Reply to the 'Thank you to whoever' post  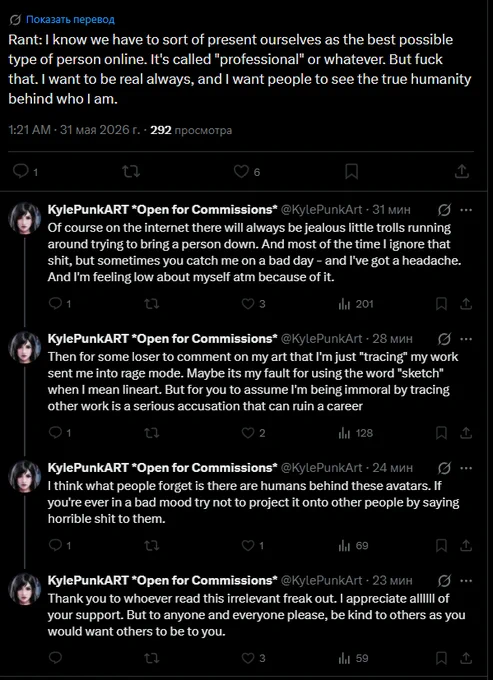tap(56, 658)
